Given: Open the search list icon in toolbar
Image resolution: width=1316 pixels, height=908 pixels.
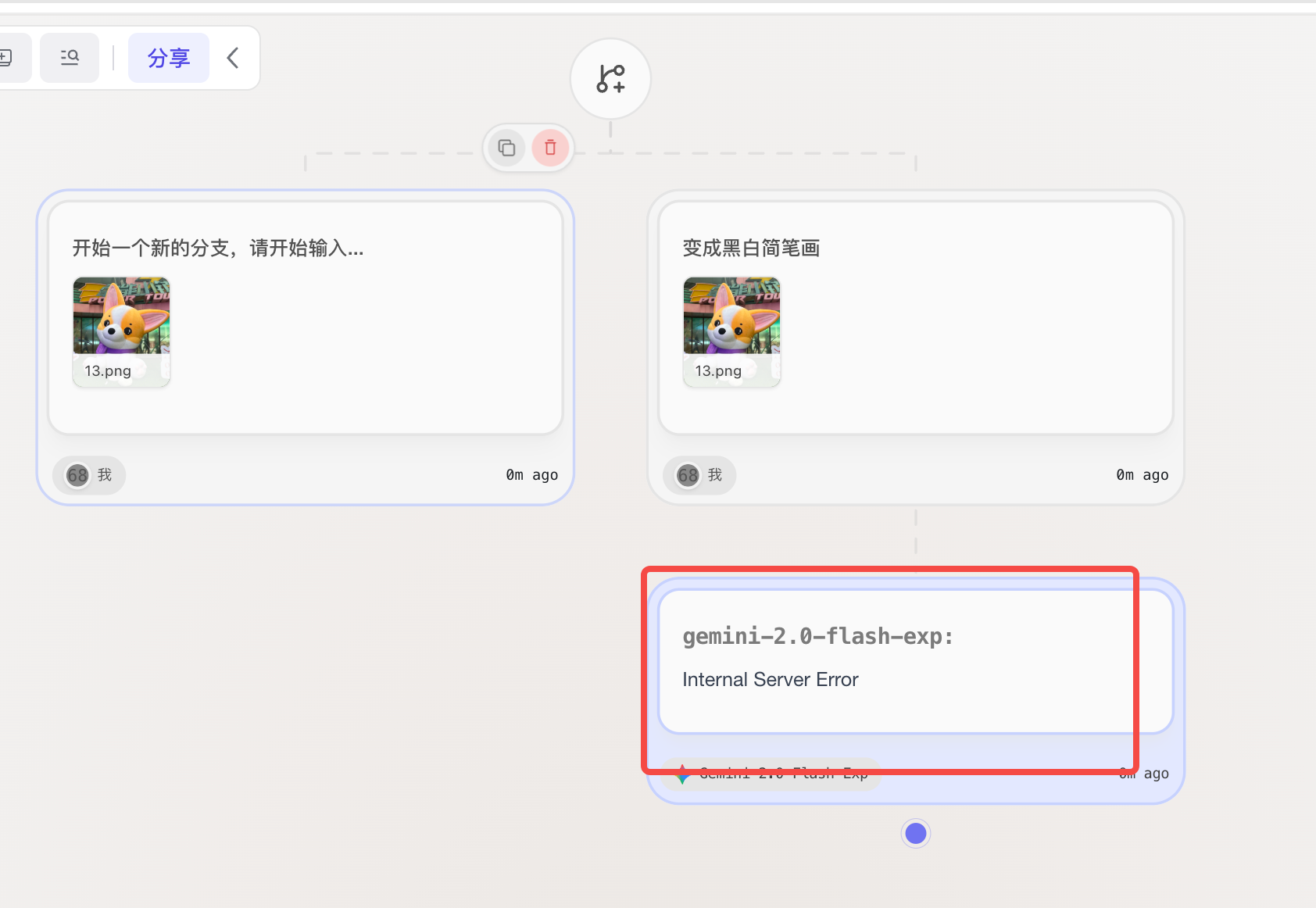Looking at the screenshot, I should pos(70,58).
